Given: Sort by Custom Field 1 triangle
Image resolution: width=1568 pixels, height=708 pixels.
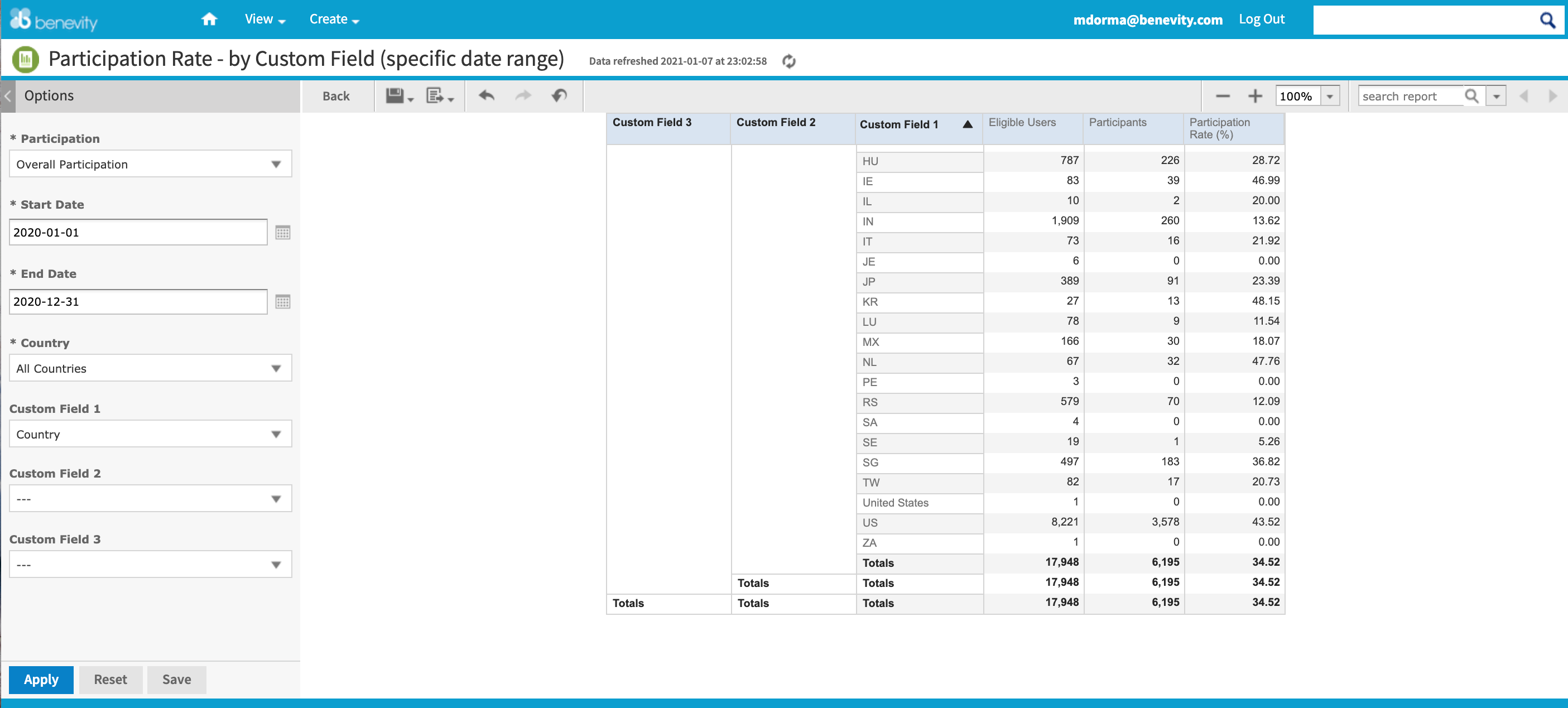Looking at the screenshot, I should 967,124.
